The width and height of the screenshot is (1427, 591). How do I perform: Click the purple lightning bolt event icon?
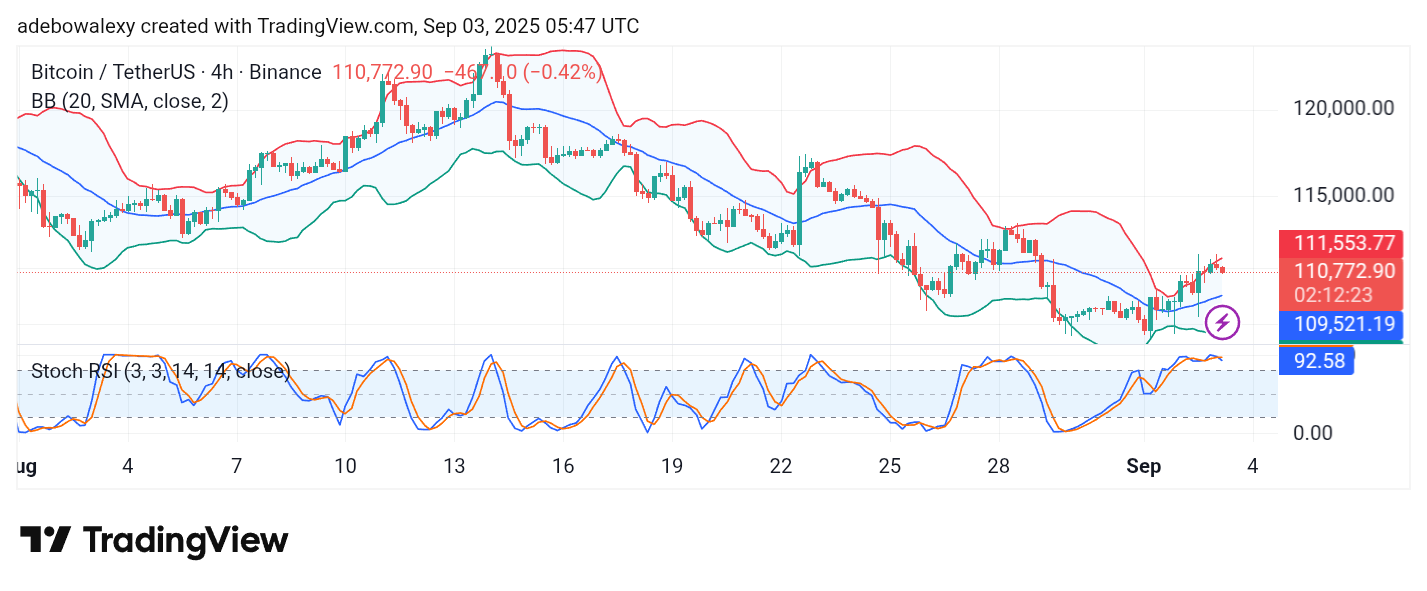coord(1222,323)
